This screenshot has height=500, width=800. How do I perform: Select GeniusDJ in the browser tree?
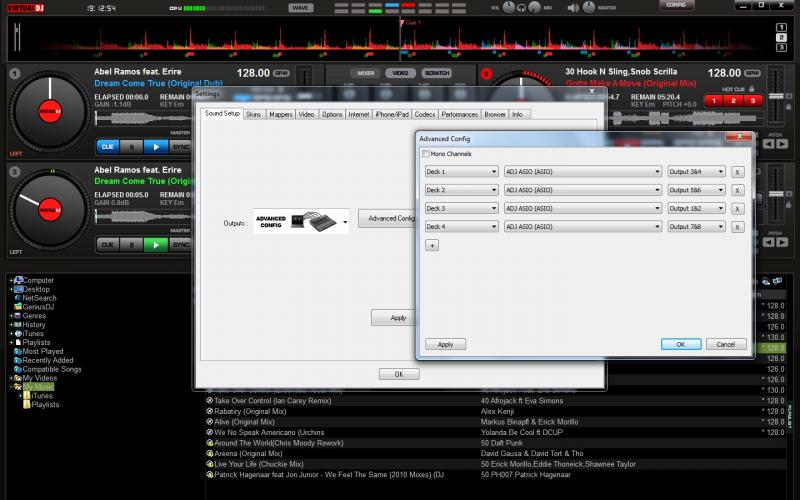[38, 307]
